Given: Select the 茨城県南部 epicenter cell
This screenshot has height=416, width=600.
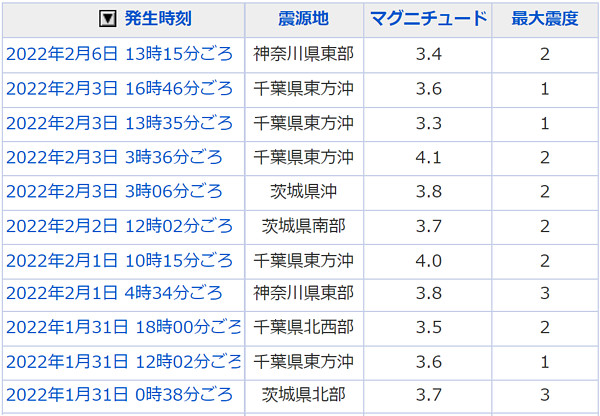Looking at the screenshot, I should pos(303,226).
